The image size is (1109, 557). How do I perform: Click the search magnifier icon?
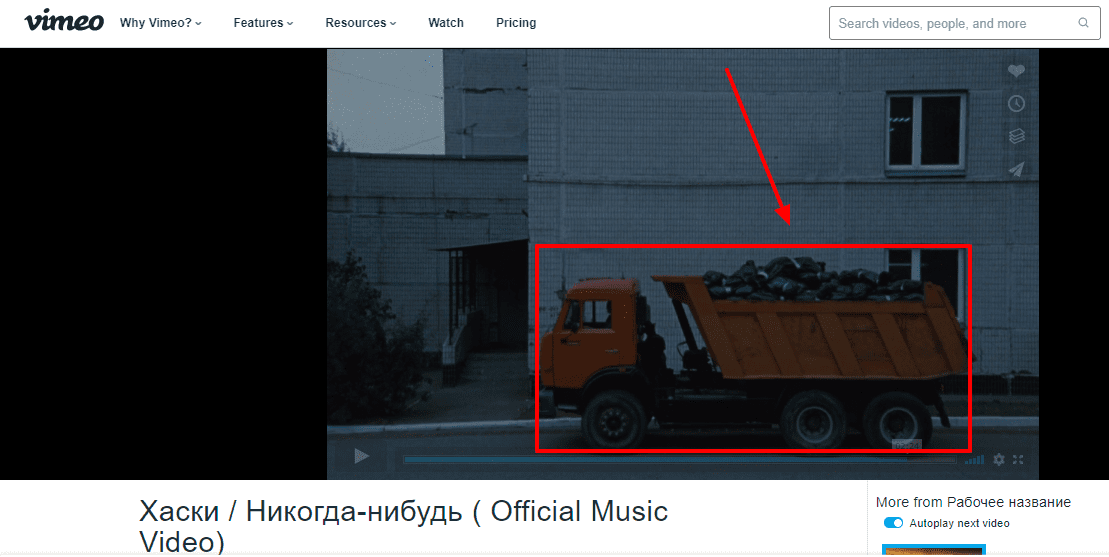click(1083, 23)
